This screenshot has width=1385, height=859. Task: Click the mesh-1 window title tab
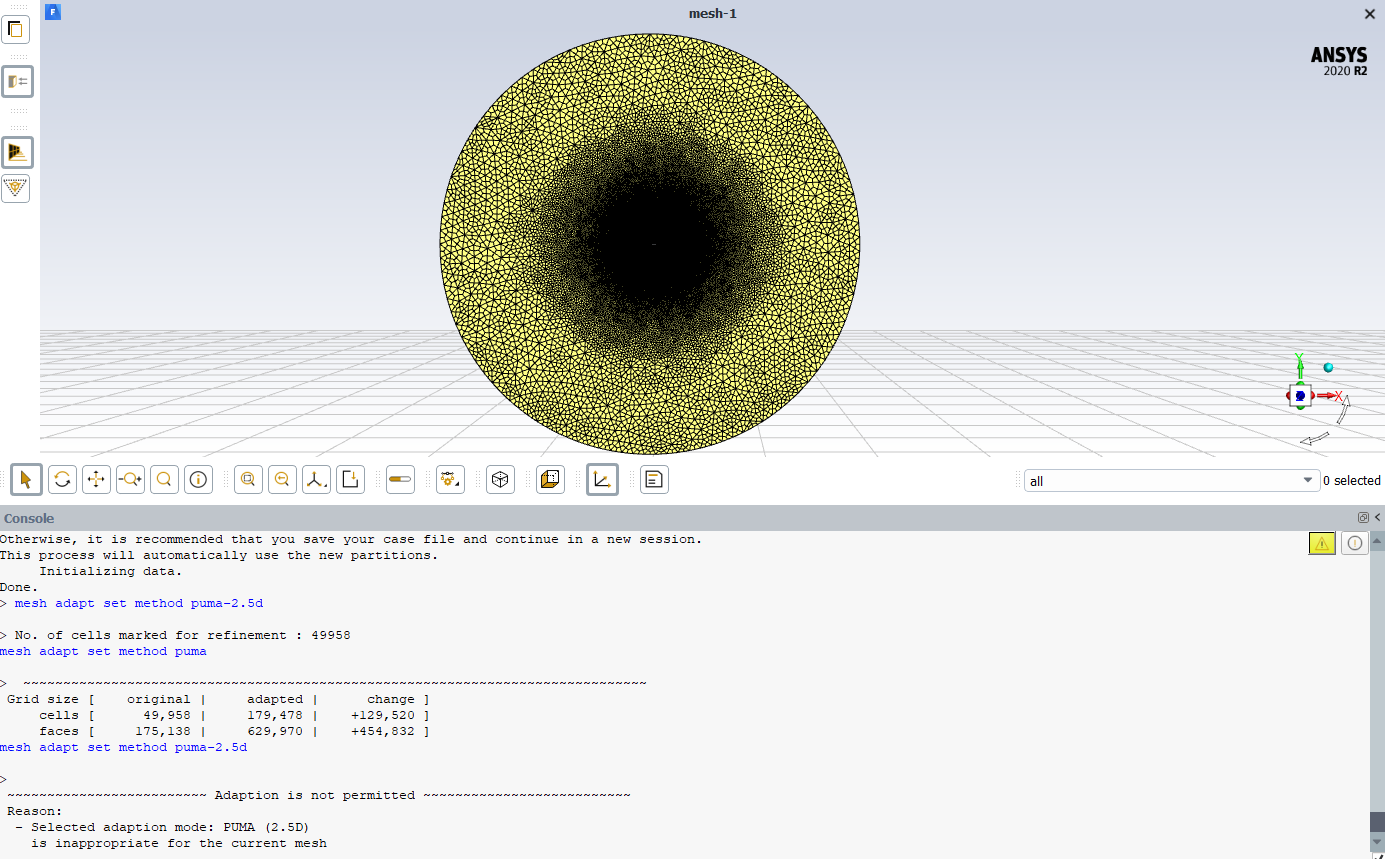click(x=712, y=13)
